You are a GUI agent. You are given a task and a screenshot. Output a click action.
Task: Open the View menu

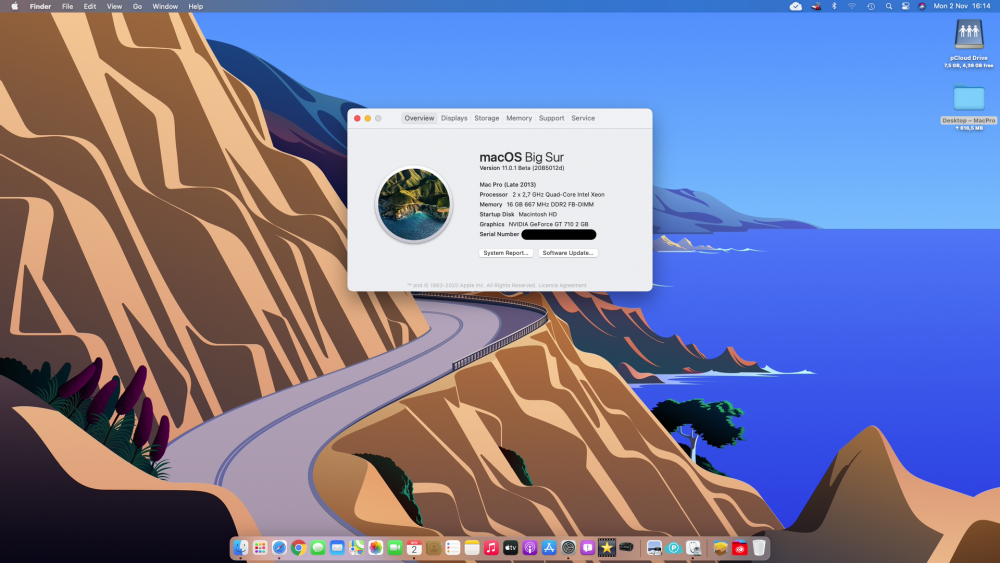click(x=114, y=6)
